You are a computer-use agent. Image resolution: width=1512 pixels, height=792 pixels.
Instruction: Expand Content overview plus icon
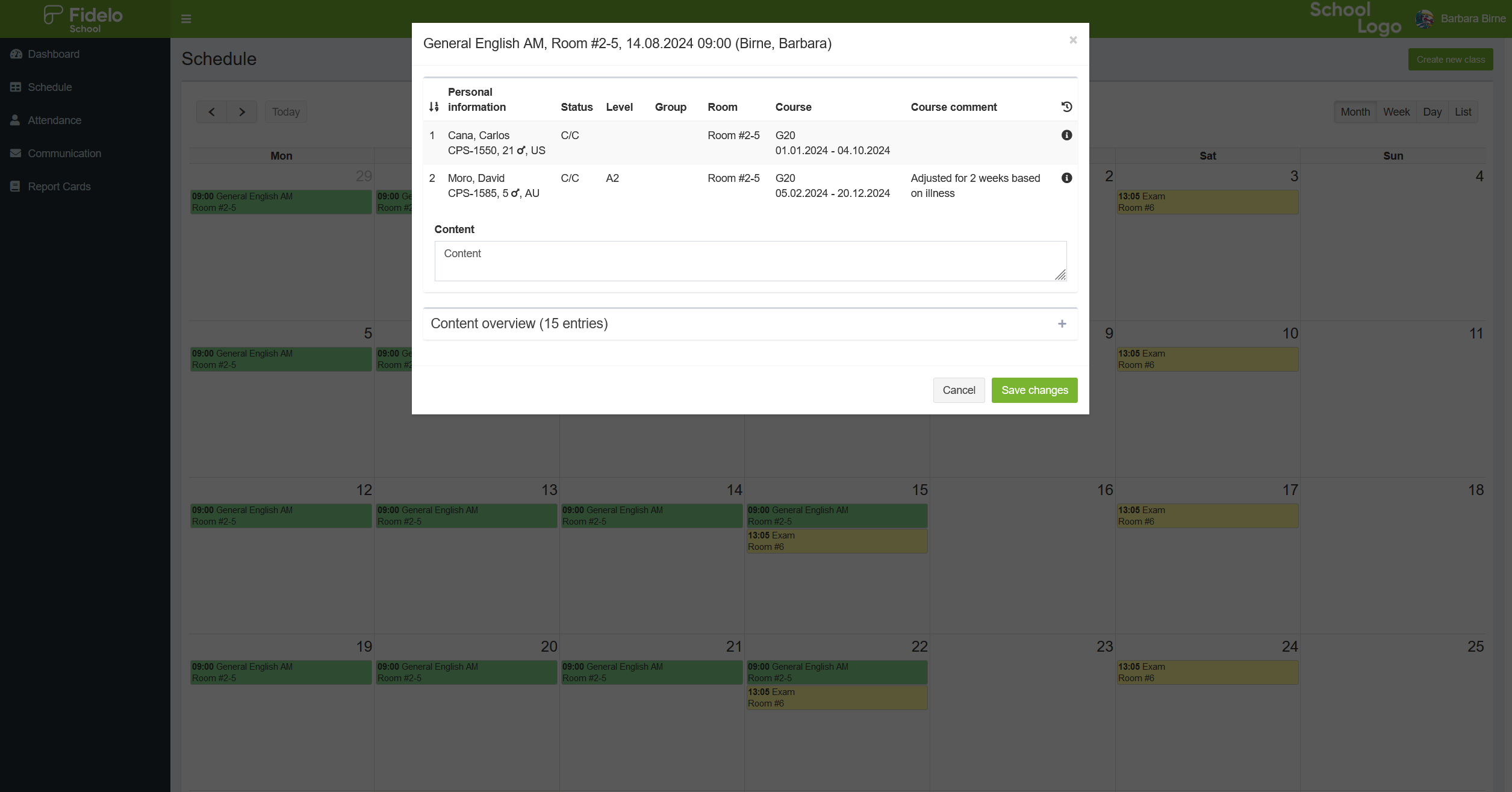[1062, 324]
